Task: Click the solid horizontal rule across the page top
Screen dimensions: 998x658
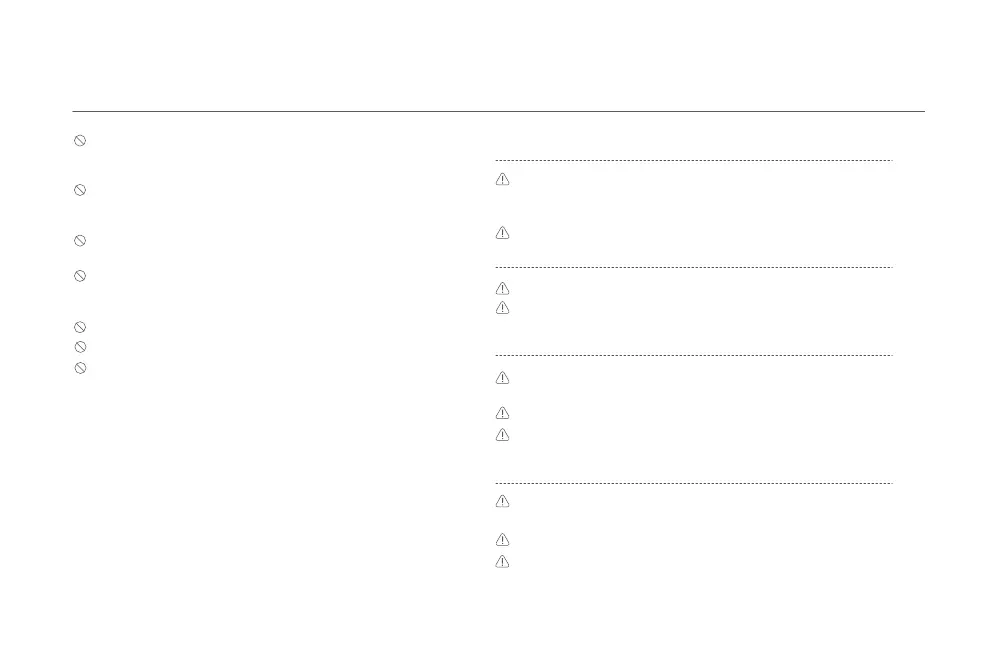Action: tap(498, 111)
